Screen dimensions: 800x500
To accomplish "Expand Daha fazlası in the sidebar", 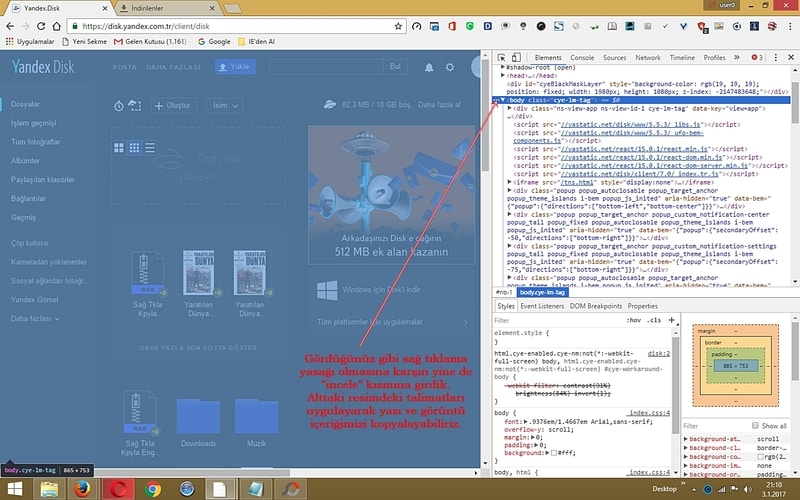I will click(35, 318).
